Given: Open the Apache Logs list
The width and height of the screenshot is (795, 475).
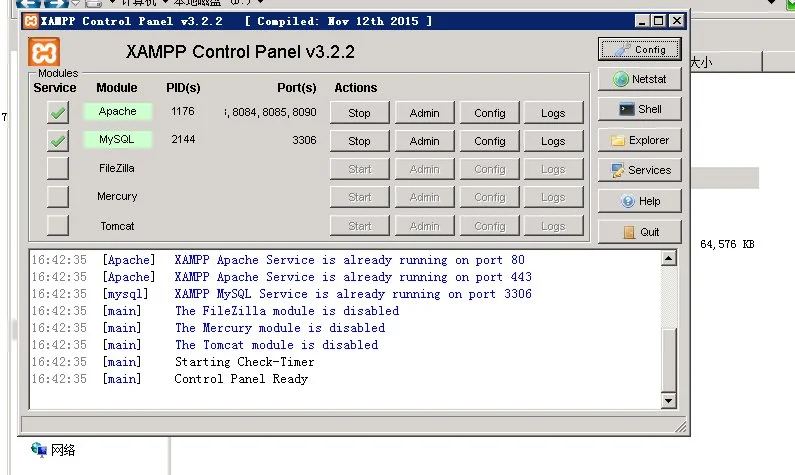Looking at the screenshot, I should (x=553, y=113).
